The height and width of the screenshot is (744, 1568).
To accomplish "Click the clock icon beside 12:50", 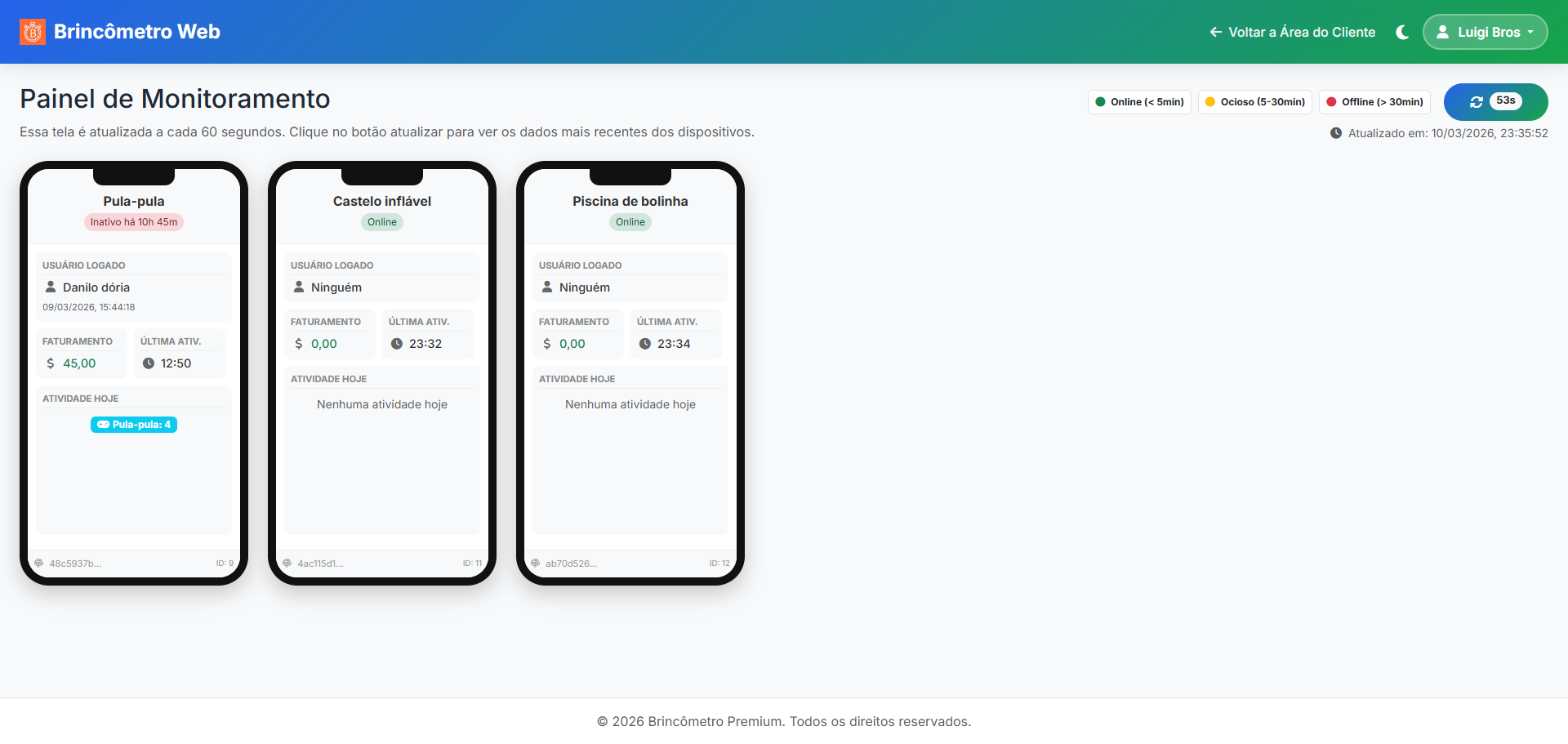I will point(149,363).
